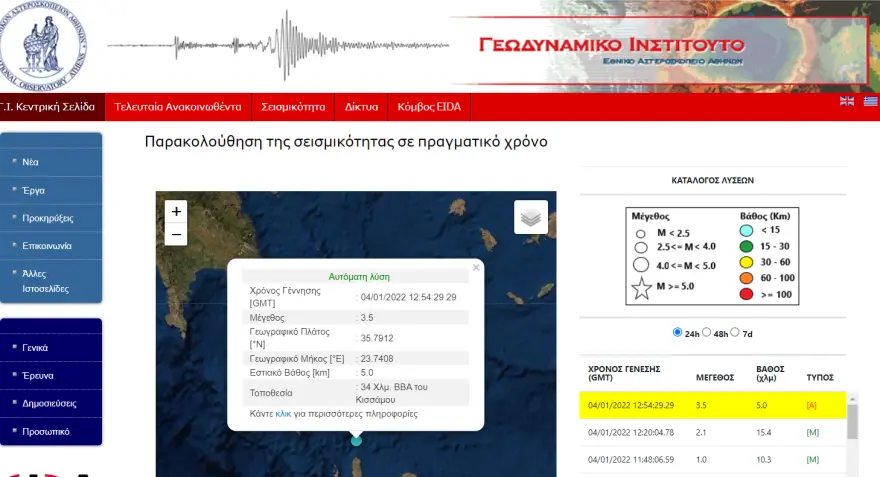
Task: Open Νέα in the sidebar
Action: point(31,161)
